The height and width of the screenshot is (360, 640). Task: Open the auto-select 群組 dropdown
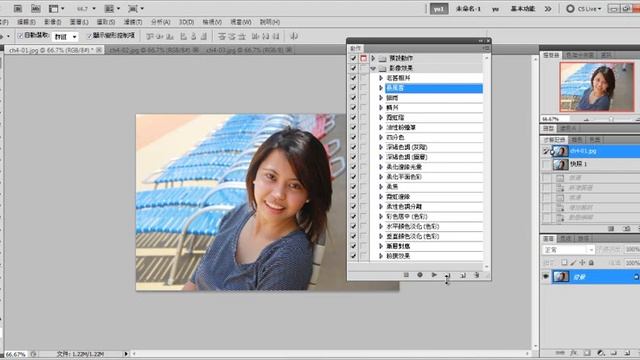[65, 37]
